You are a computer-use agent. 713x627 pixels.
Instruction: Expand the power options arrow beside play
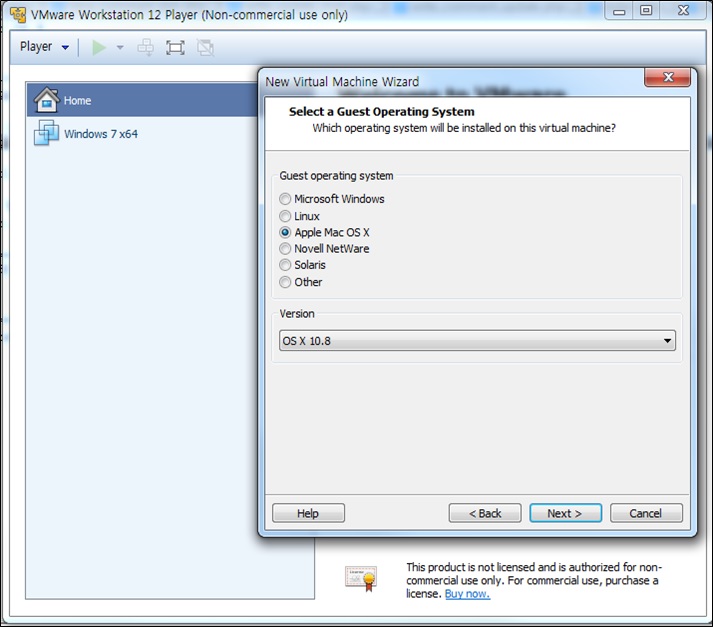tap(120, 47)
